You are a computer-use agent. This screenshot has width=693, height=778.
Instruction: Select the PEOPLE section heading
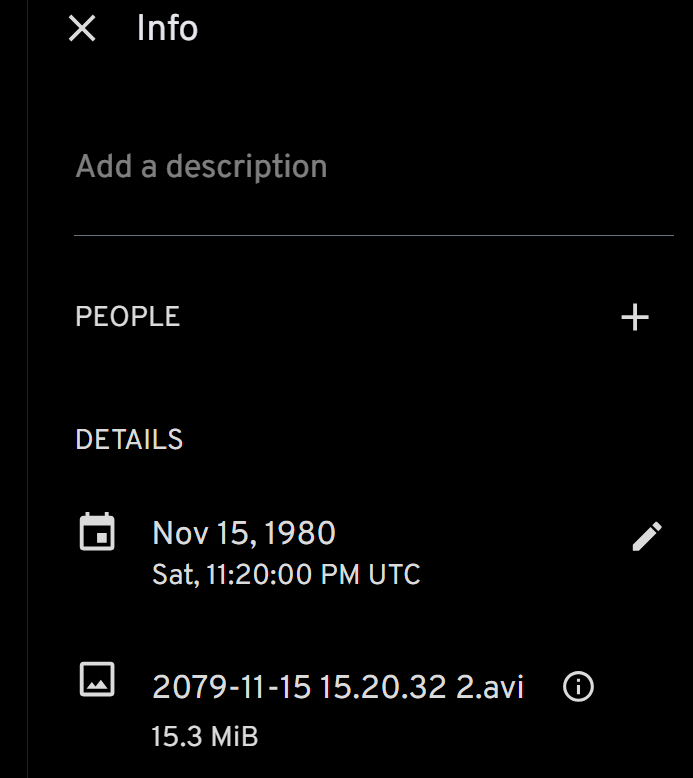(x=128, y=317)
